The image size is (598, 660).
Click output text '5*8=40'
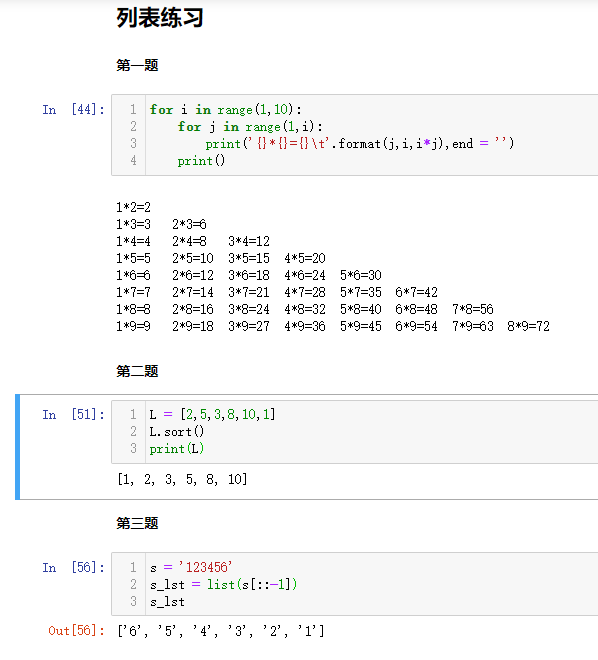(x=361, y=309)
